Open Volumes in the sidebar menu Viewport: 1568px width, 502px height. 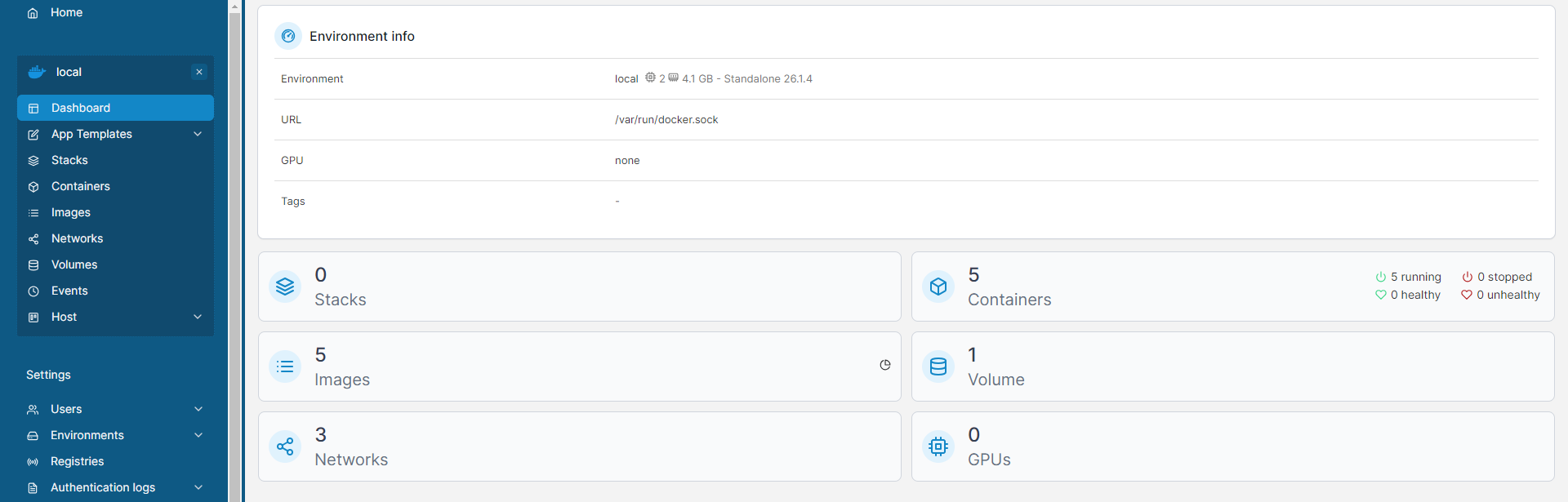pos(73,264)
